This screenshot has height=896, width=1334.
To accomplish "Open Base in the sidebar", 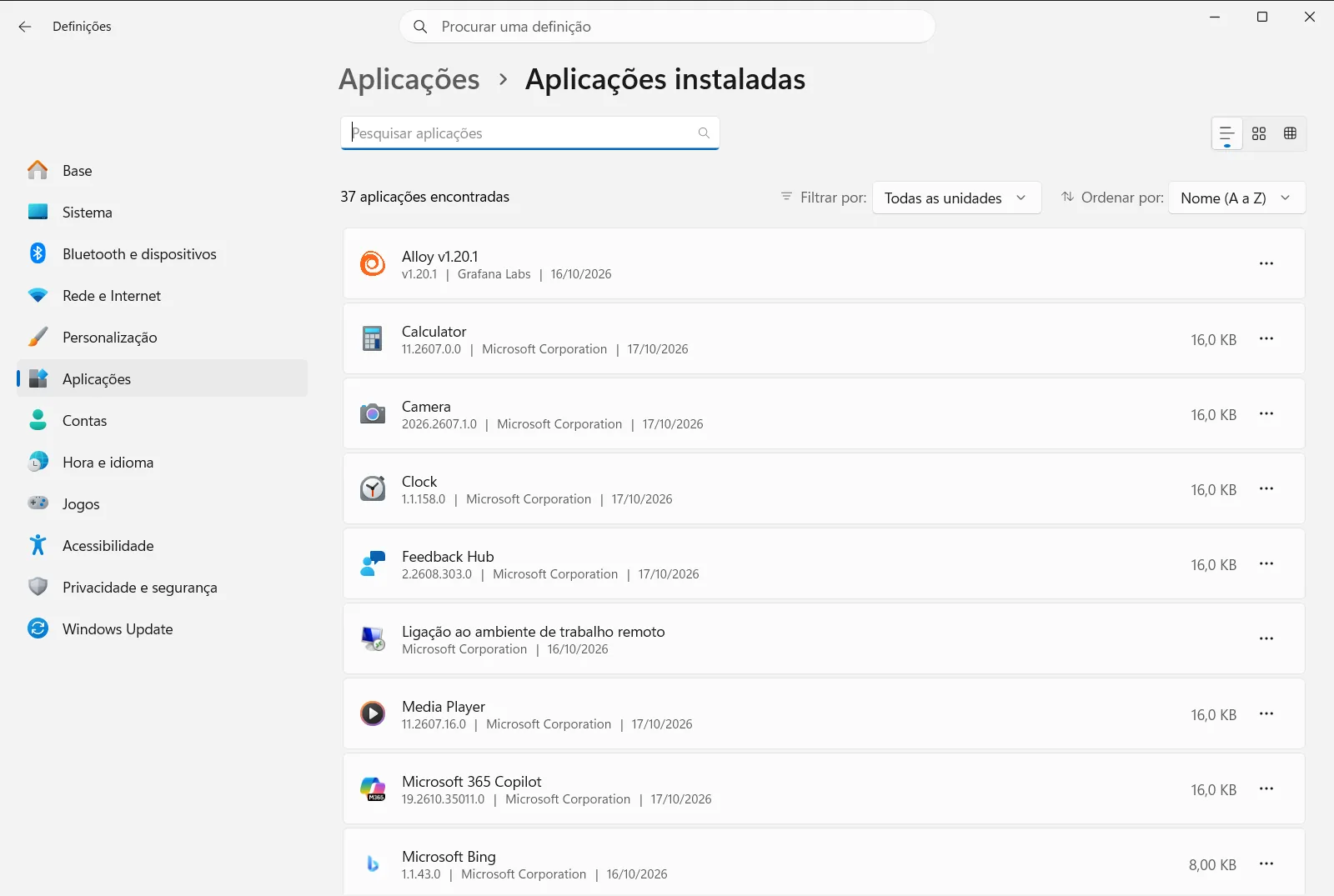I will pos(163,170).
